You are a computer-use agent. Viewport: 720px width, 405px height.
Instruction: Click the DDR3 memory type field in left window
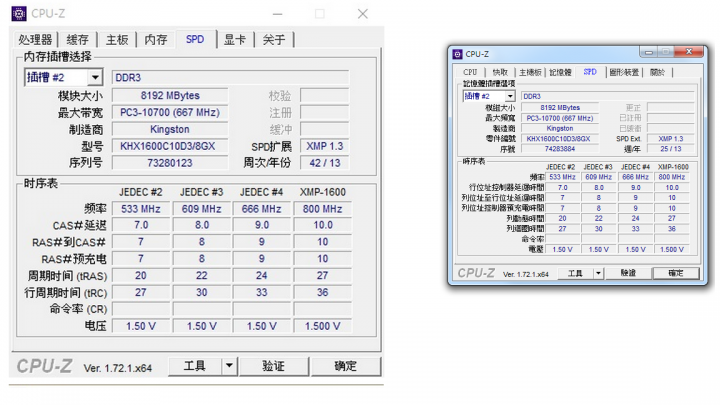click(230, 78)
